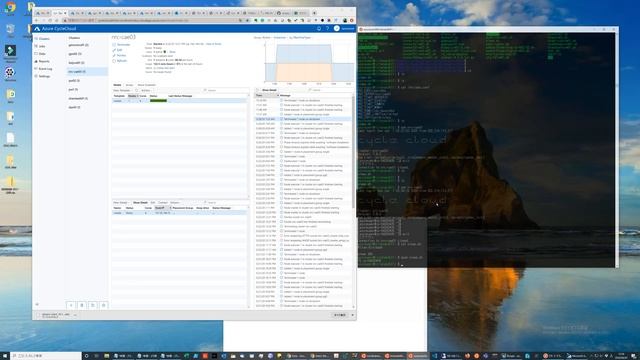Switch to the Nodes tab
This screenshot has width=640, height=360.
click(117, 85)
